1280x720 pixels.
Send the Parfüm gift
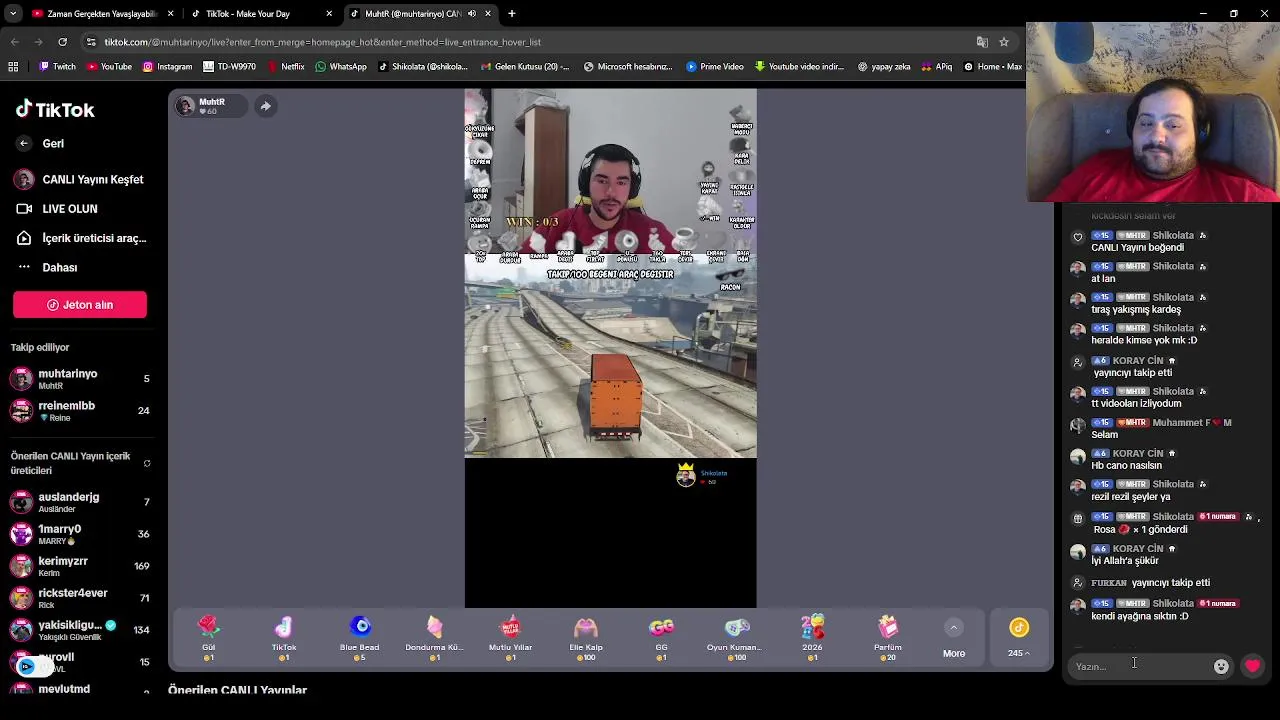click(x=888, y=637)
